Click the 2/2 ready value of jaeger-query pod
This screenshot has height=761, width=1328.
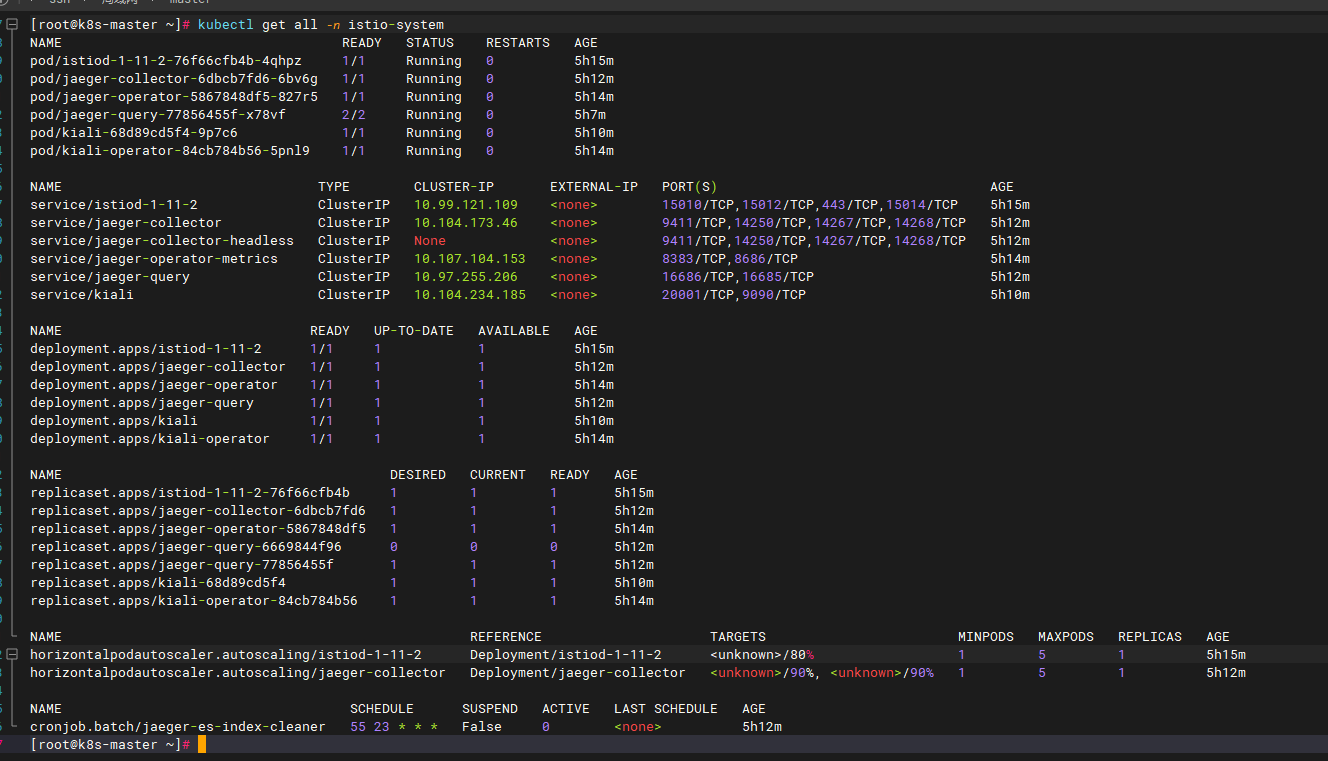(354, 114)
